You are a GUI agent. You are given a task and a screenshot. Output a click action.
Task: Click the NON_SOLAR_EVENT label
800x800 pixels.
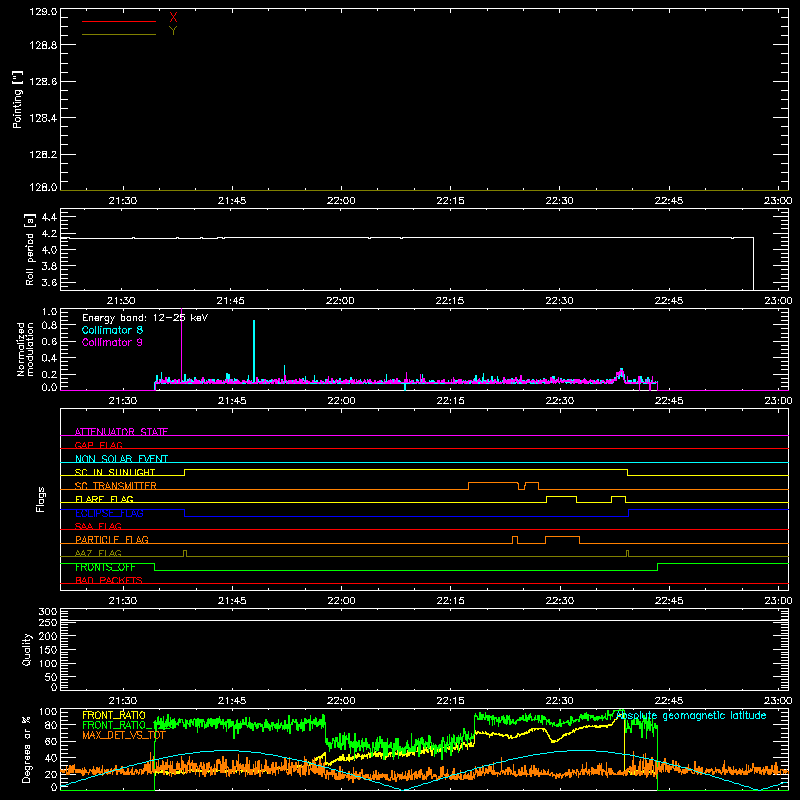[x=121, y=459]
